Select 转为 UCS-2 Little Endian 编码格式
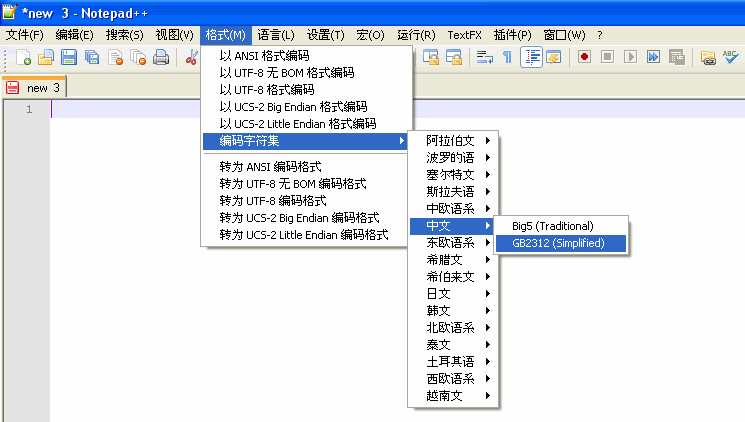The image size is (745, 422). click(x=305, y=235)
